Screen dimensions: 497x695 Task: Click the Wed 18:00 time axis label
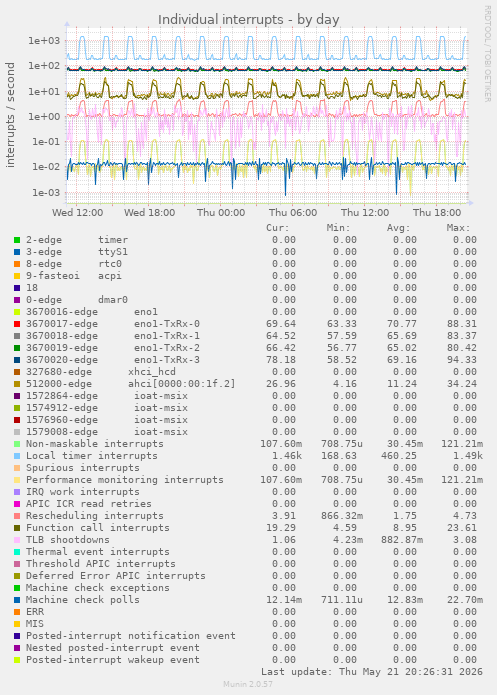(149, 212)
